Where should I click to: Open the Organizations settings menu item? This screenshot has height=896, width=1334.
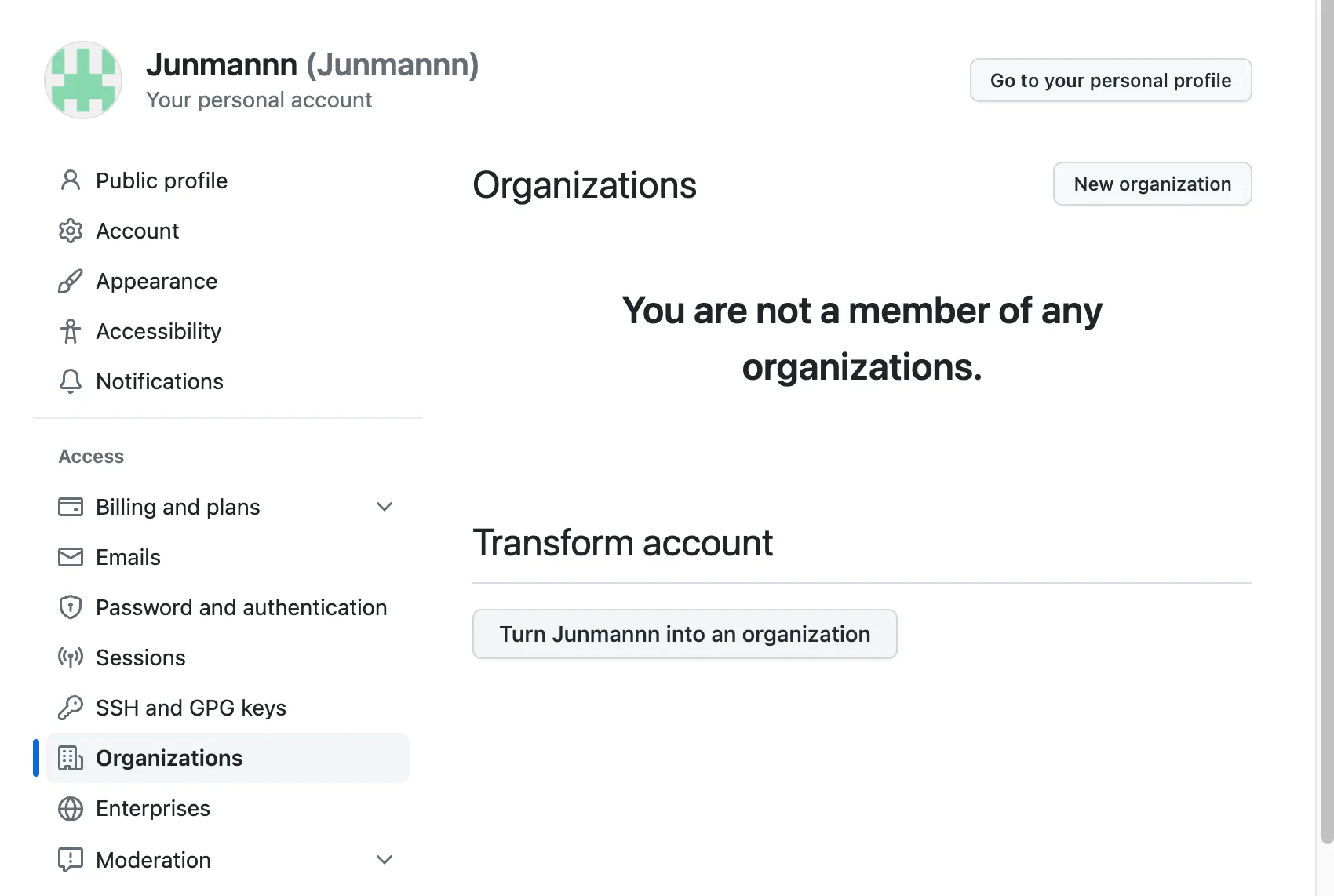tap(228, 758)
